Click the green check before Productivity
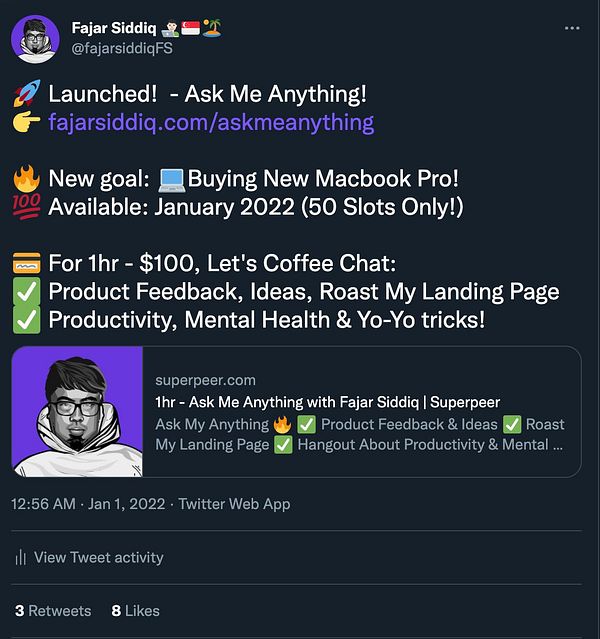Image resolution: width=600 pixels, height=639 pixels. click(26, 321)
